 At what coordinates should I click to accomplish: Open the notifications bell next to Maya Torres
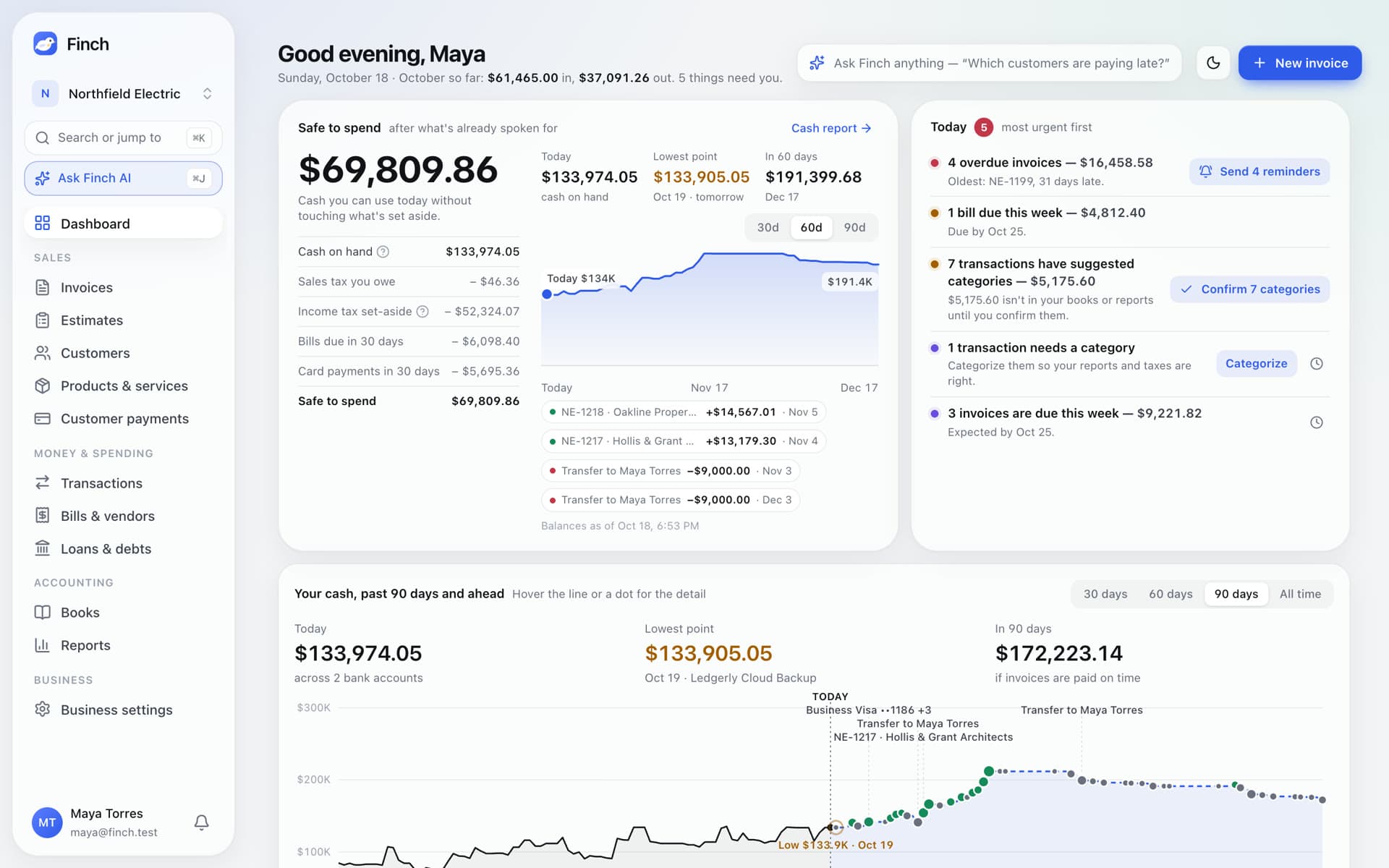point(202,822)
